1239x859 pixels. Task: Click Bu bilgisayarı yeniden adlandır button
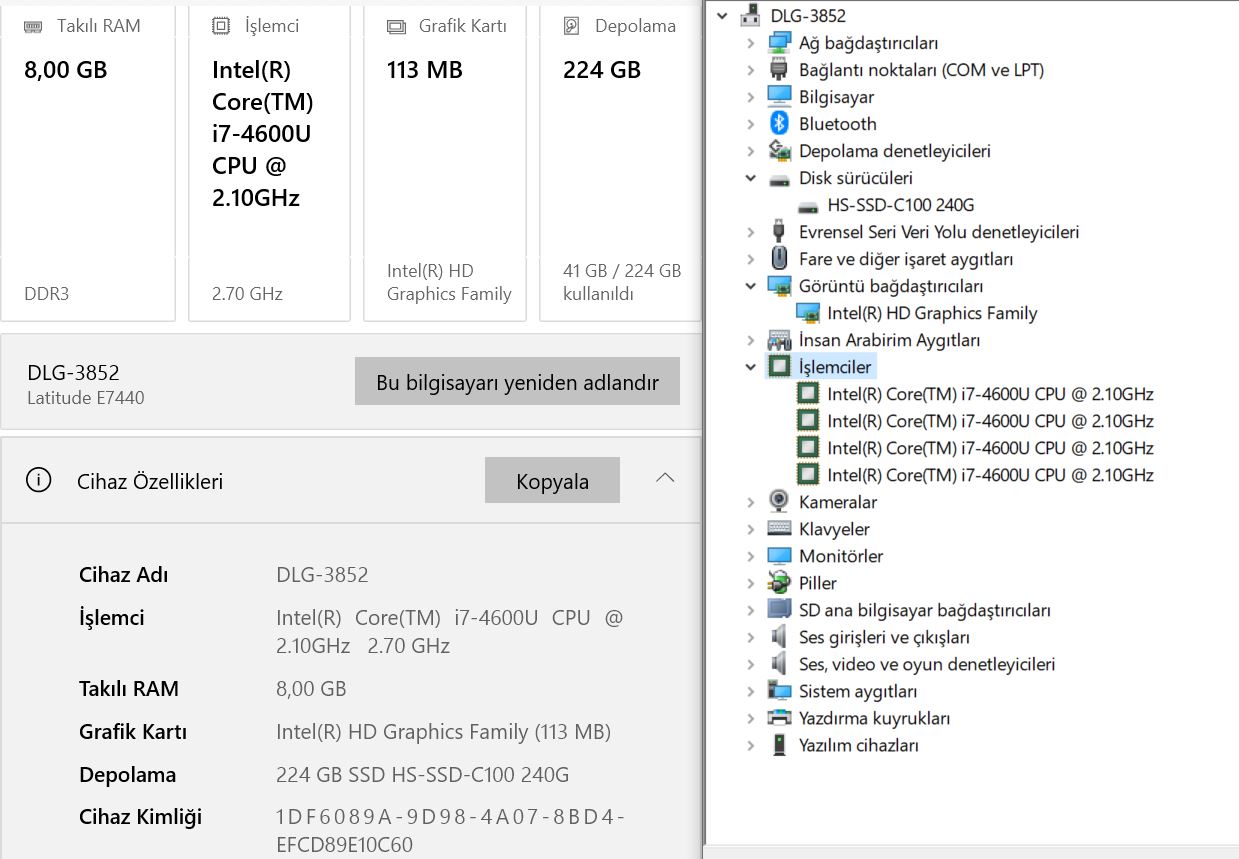(517, 382)
